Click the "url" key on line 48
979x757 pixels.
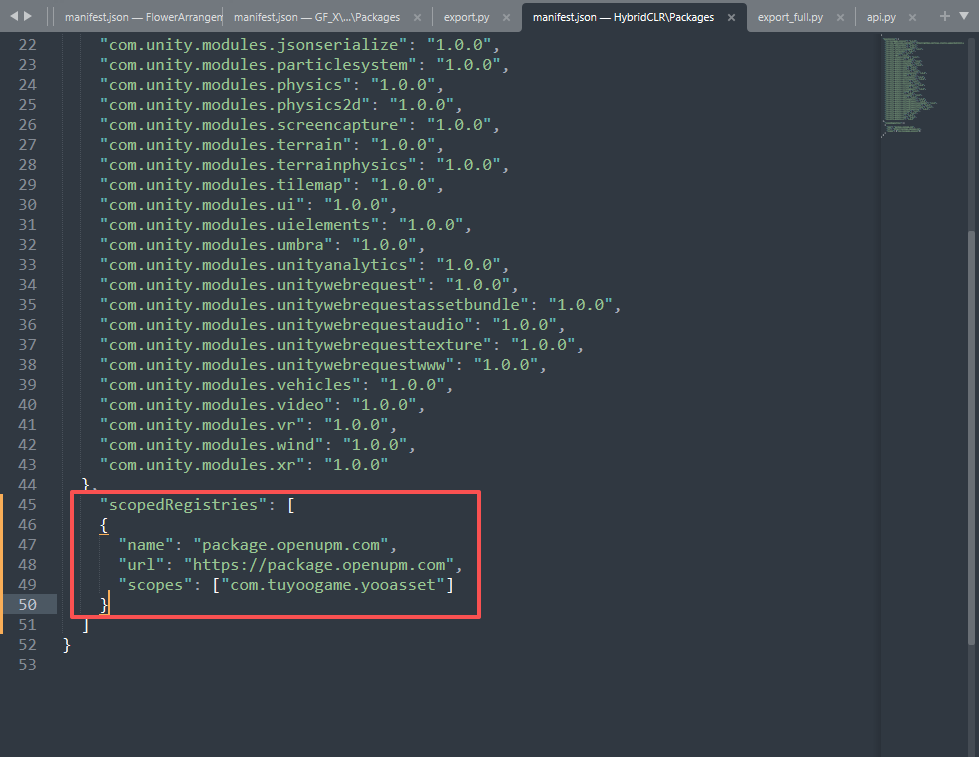click(x=142, y=565)
